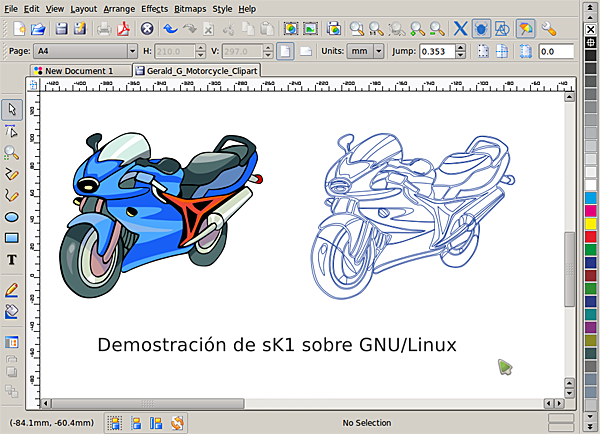
Task: Click the import vector graphics icon
Action: click(291, 29)
